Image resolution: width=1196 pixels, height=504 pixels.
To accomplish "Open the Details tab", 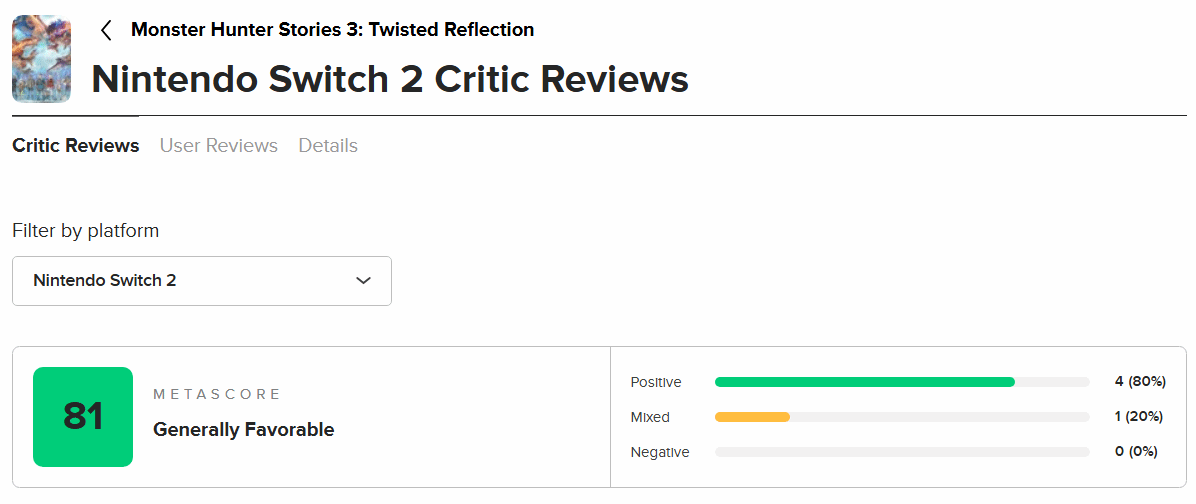I will pyautogui.click(x=328, y=146).
